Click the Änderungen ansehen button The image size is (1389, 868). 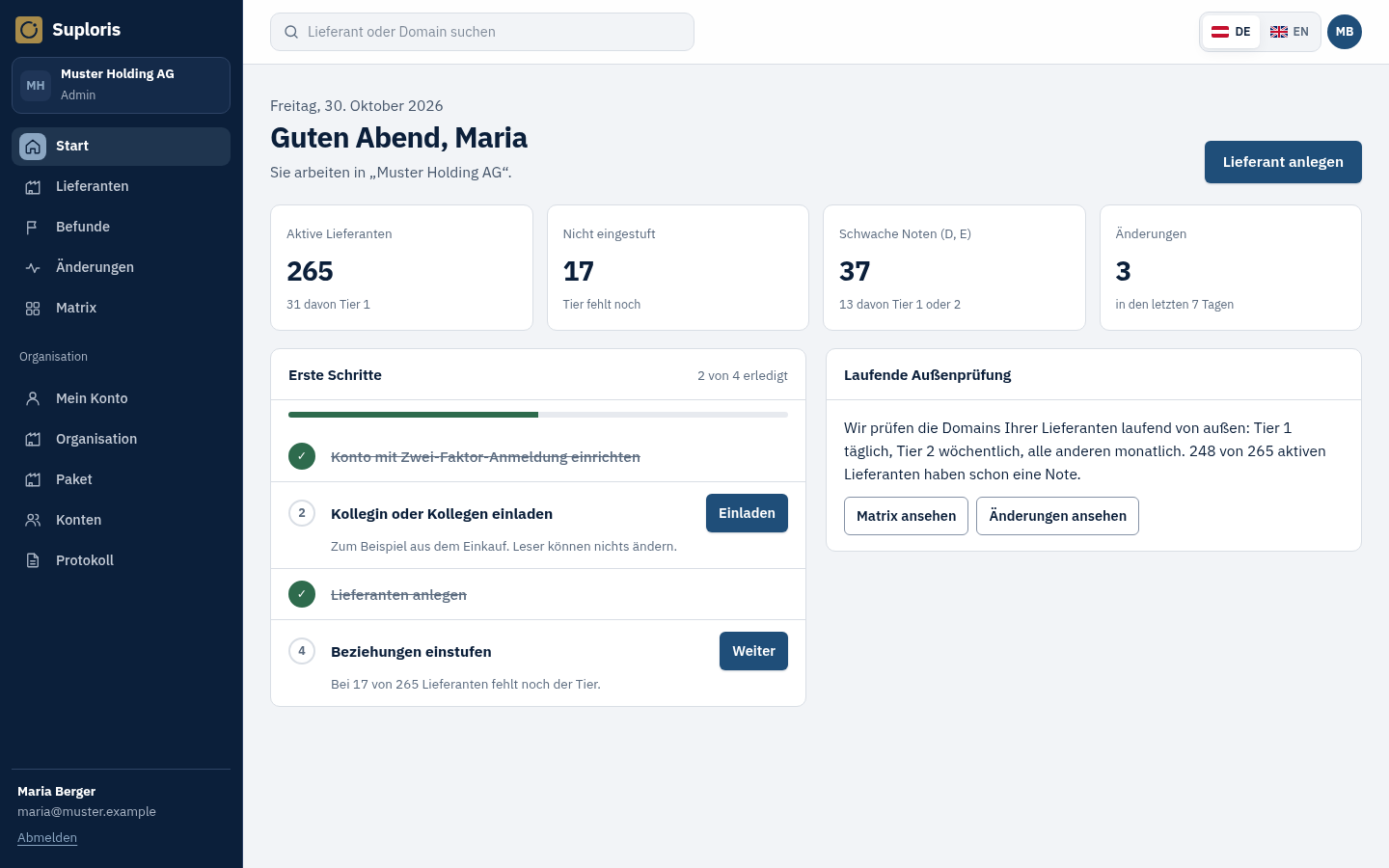click(1057, 516)
